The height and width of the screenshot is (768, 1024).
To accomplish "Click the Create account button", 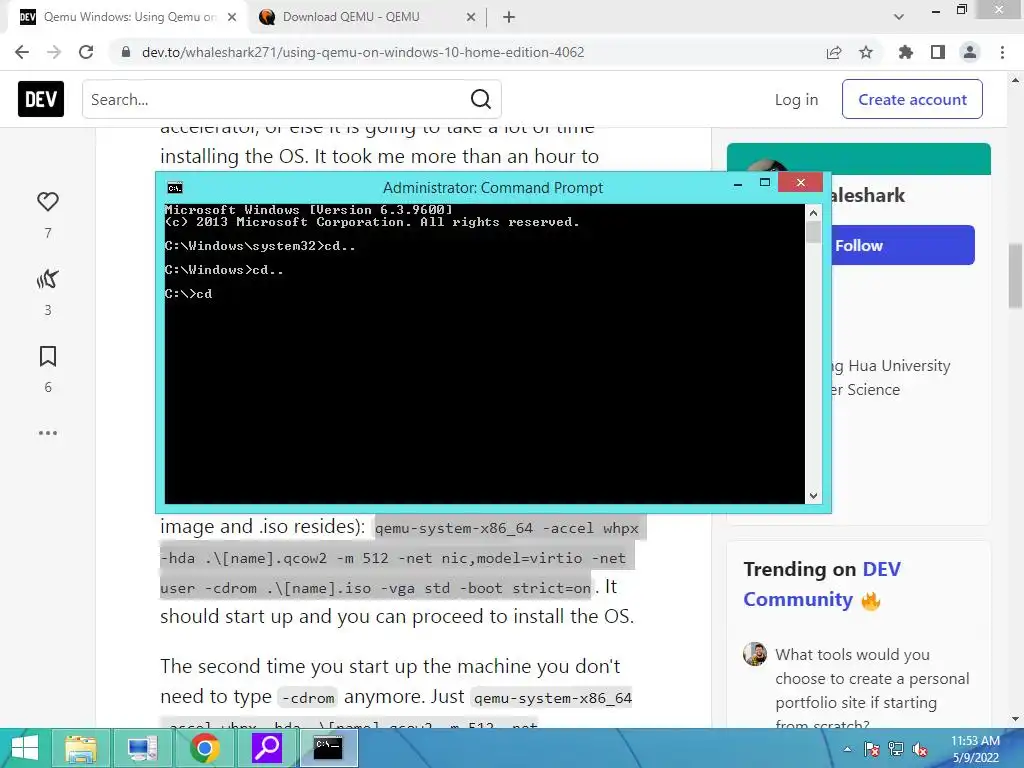I will tap(912, 99).
